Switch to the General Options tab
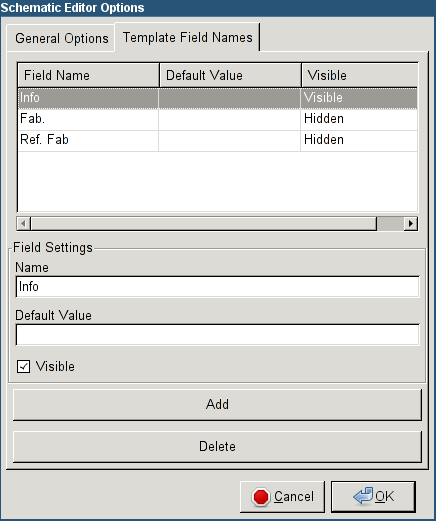Viewport: 436px width, 521px height. pyautogui.click(x=62, y=38)
